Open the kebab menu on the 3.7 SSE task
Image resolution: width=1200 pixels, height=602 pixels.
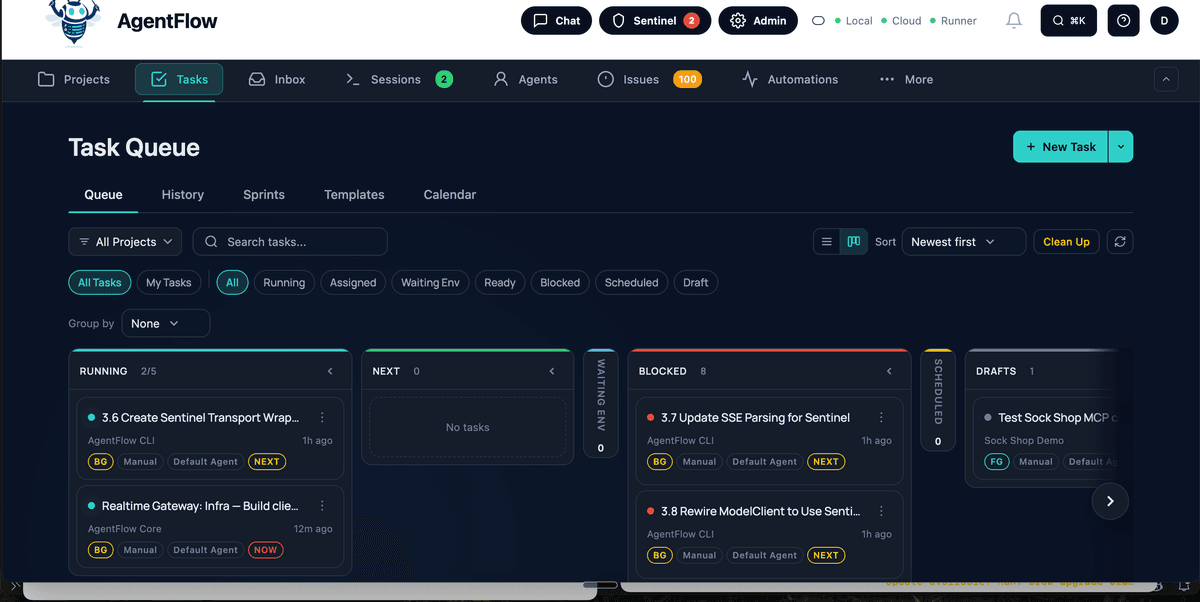coord(881,417)
